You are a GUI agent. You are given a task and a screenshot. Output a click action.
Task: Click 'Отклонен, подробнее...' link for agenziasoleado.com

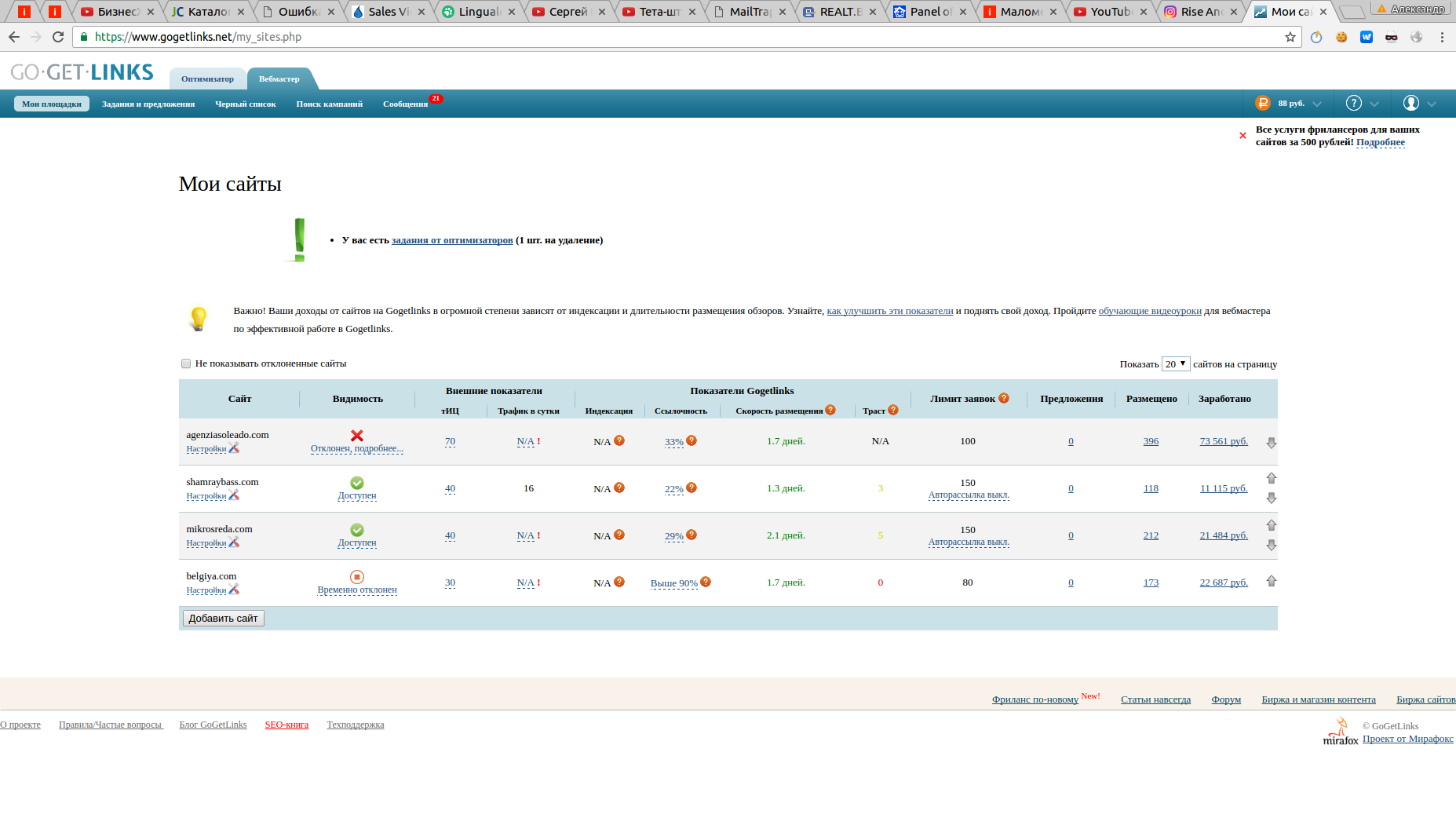click(x=357, y=448)
